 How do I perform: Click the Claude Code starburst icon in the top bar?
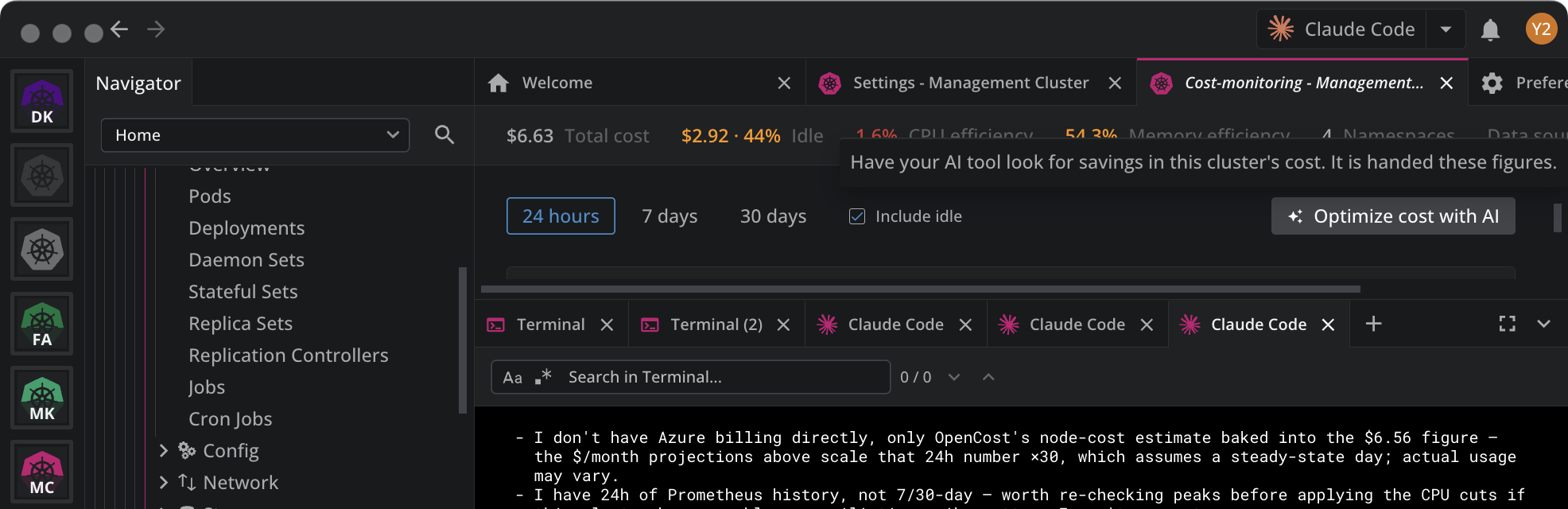pyautogui.click(x=1281, y=29)
